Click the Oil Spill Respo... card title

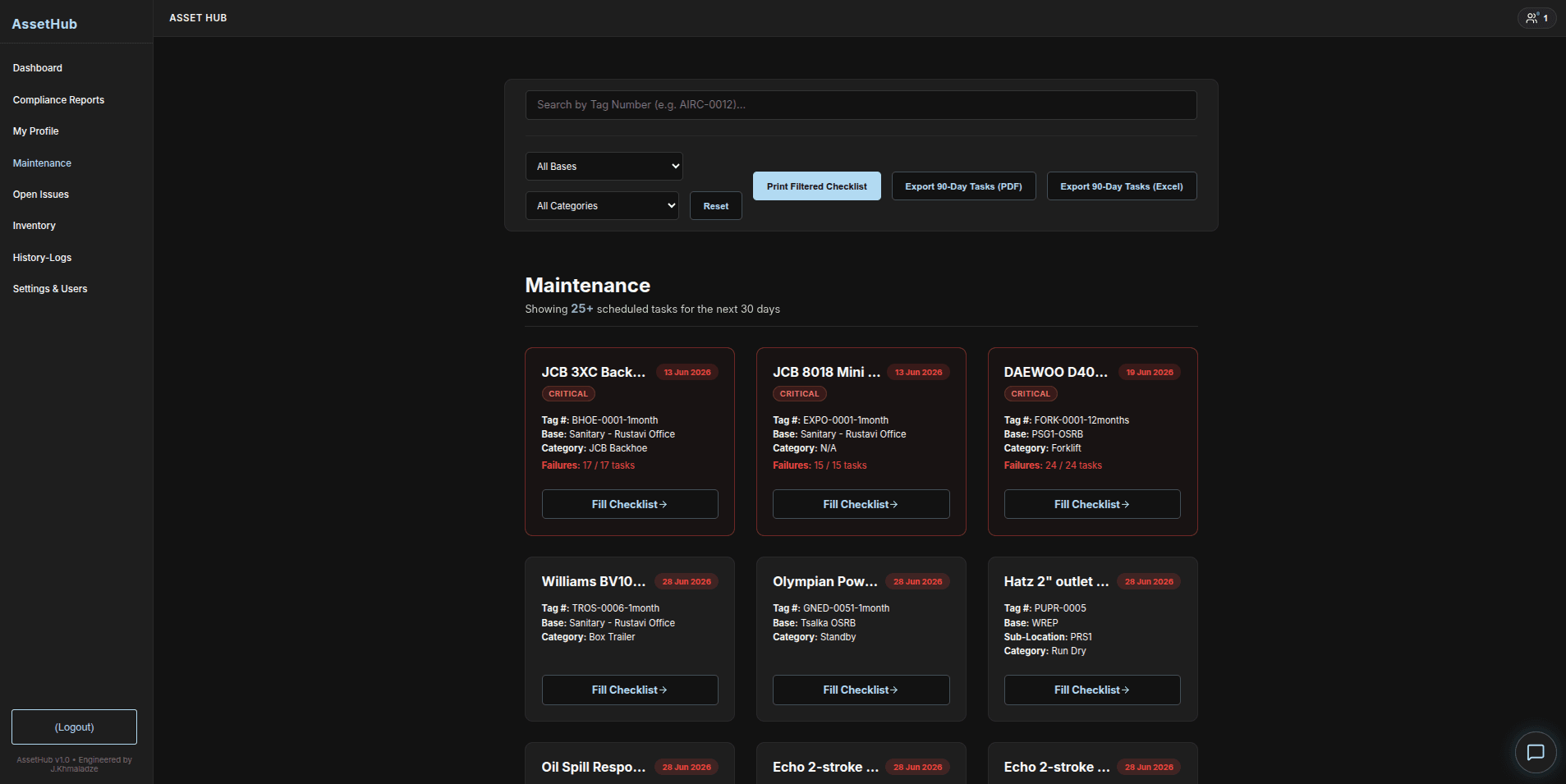(x=594, y=767)
